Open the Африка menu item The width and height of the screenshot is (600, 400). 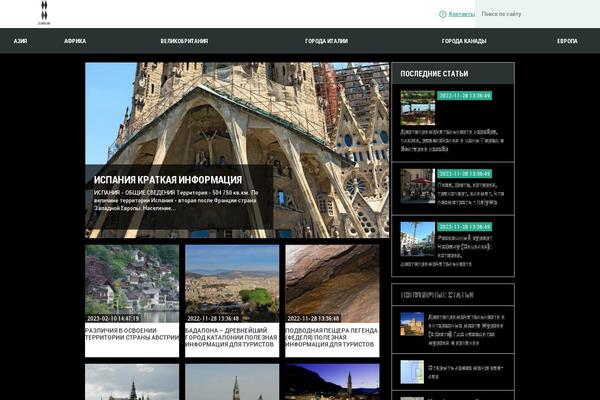[x=75, y=41]
